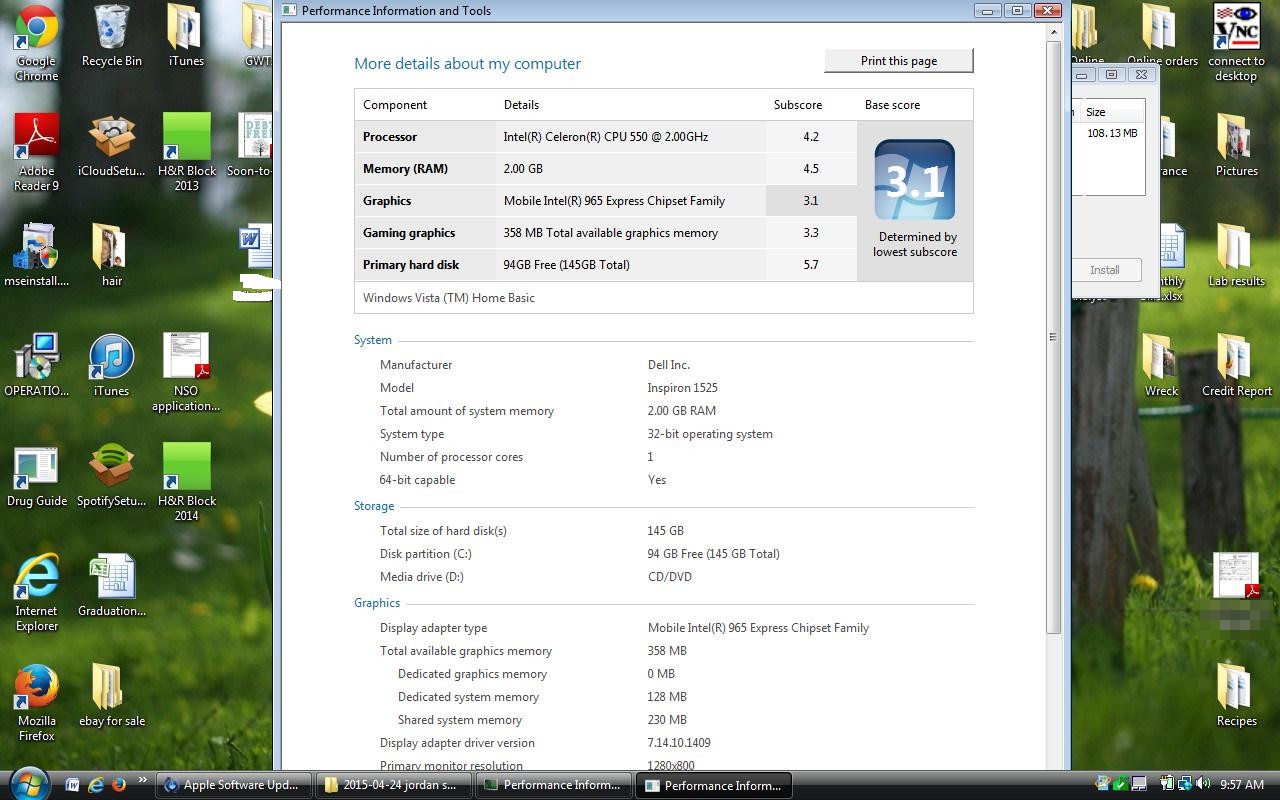
Task: Click the dedicated system memory value '128 MB'
Action: click(x=667, y=697)
